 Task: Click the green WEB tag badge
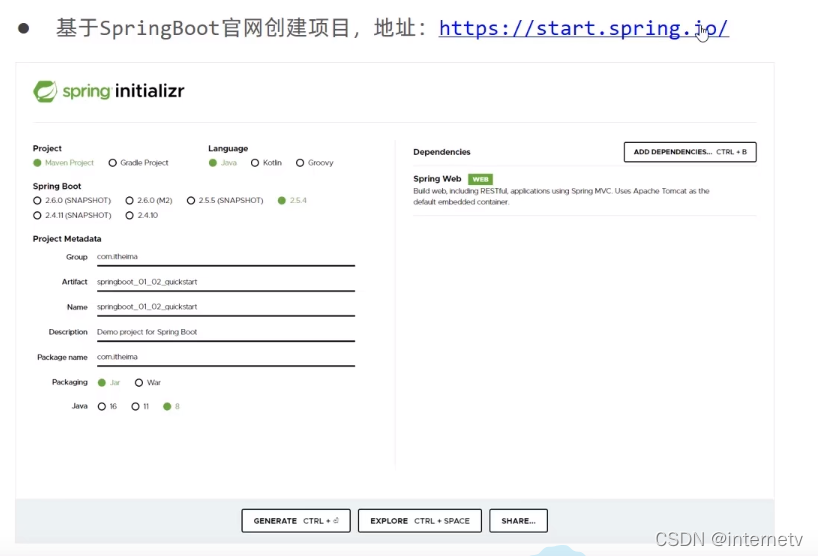pos(480,179)
